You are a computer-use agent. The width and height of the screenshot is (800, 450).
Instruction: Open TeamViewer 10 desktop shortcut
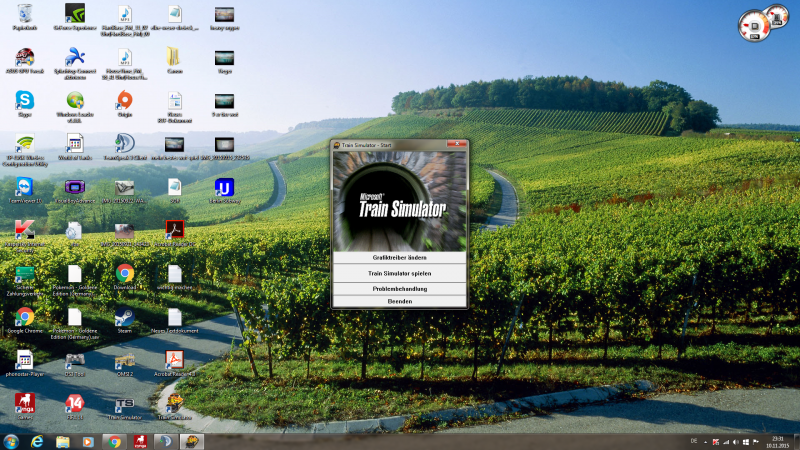(24, 191)
